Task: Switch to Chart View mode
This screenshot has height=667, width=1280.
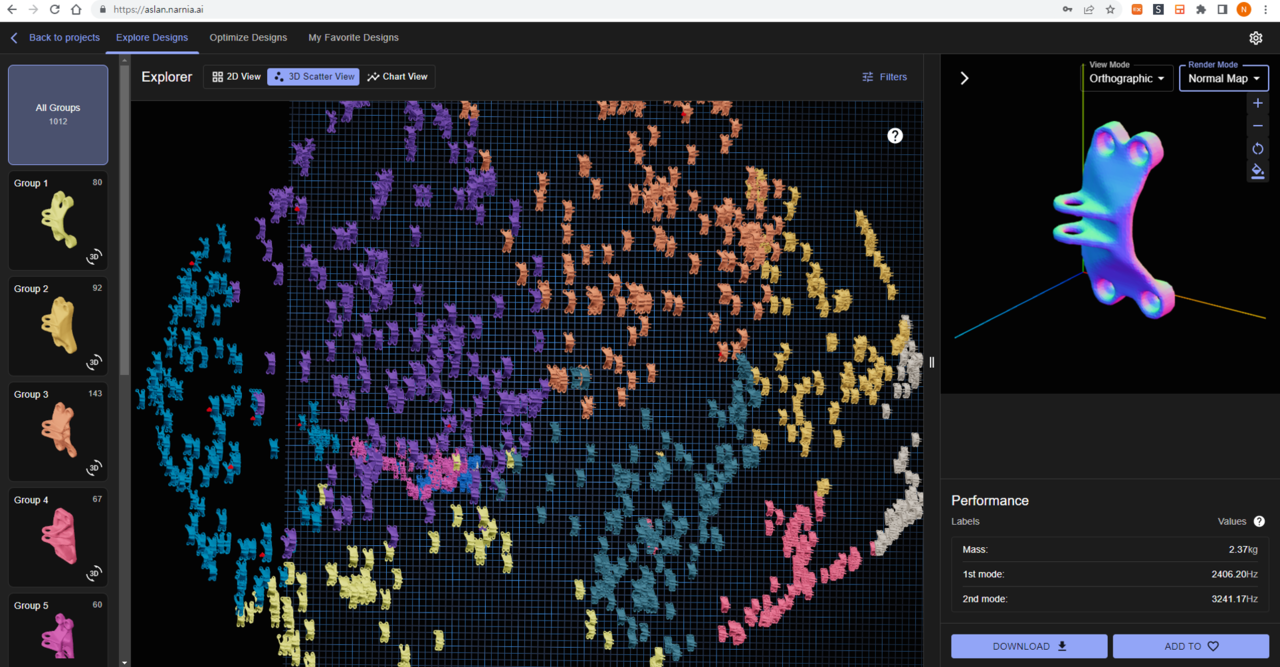Action: tap(397, 77)
